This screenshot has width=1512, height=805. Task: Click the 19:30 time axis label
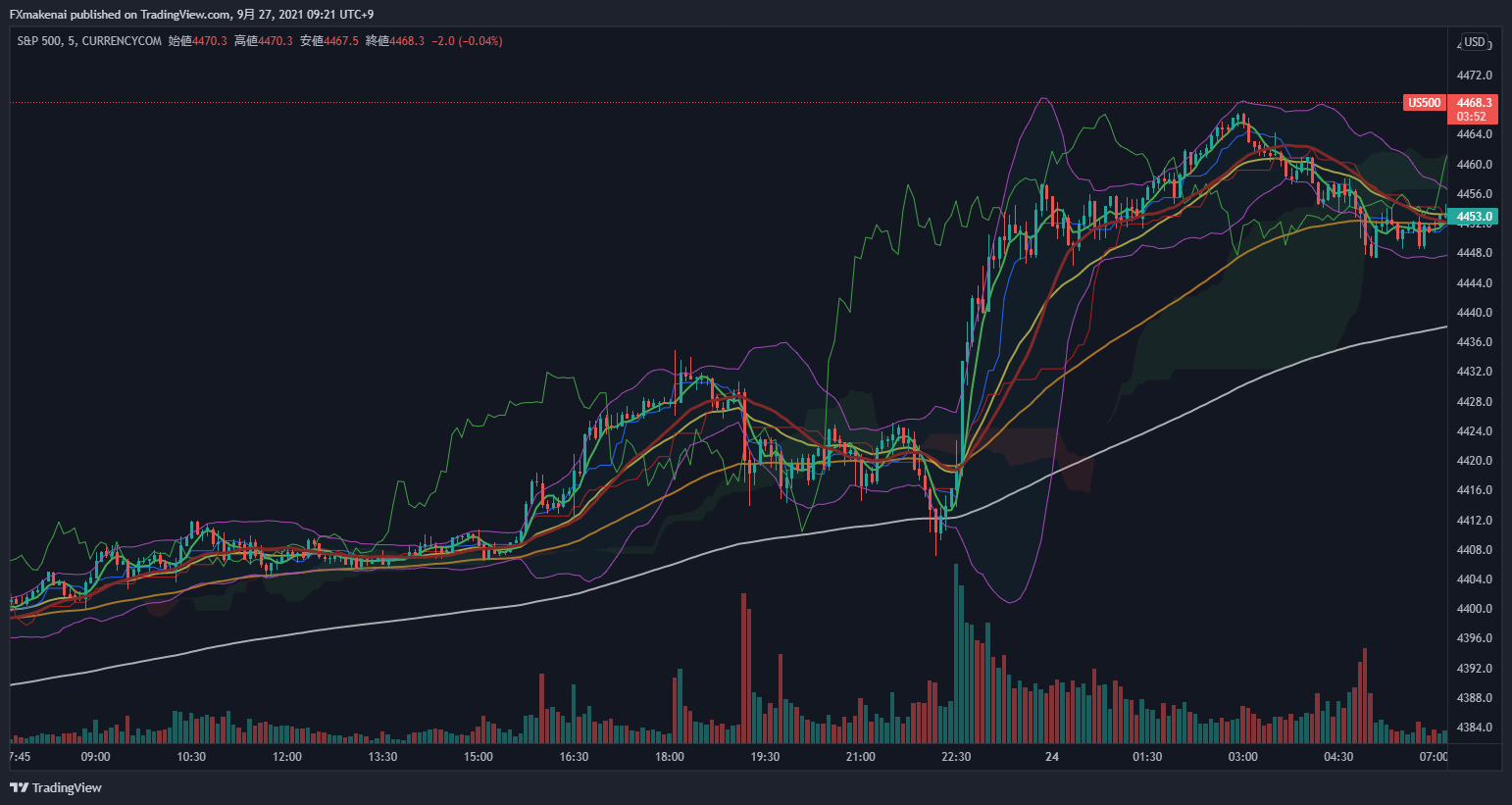pos(765,757)
